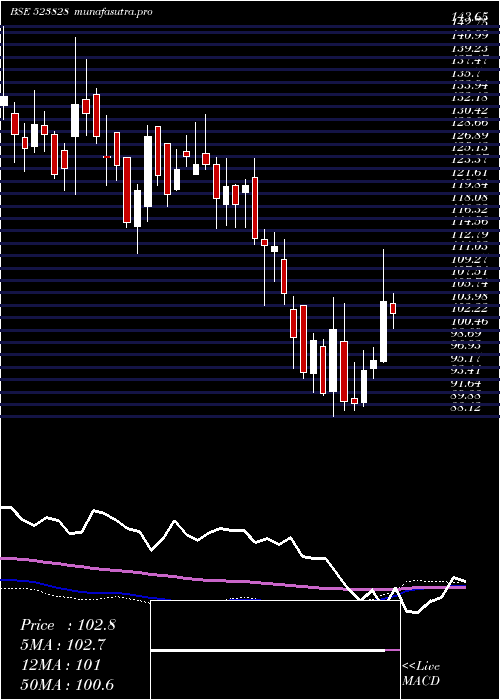
Task: Select the '116.32' price axis label
Action: (x=470, y=209)
